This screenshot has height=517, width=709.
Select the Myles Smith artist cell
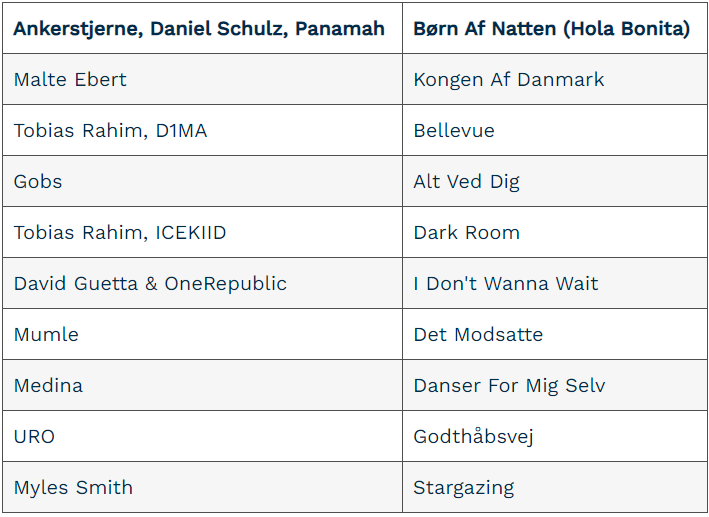(x=202, y=488)
